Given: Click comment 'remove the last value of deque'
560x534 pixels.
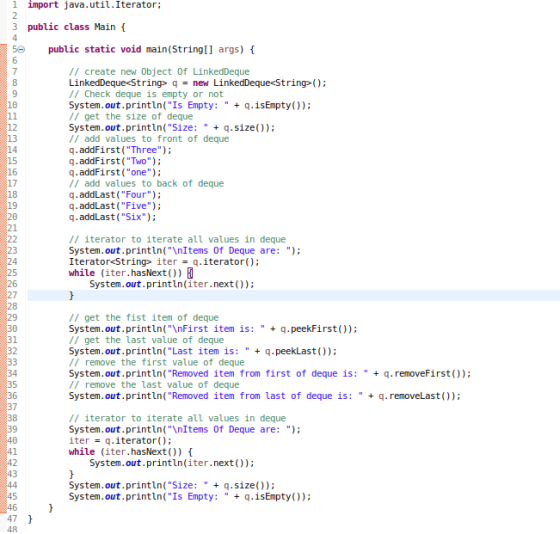Looking at the screenshot, I should pos(154,385).
